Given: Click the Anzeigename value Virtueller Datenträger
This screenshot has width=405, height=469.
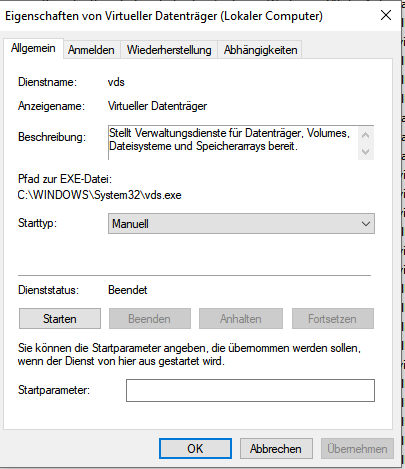Looking at the screenshot, I should (157, 106).
